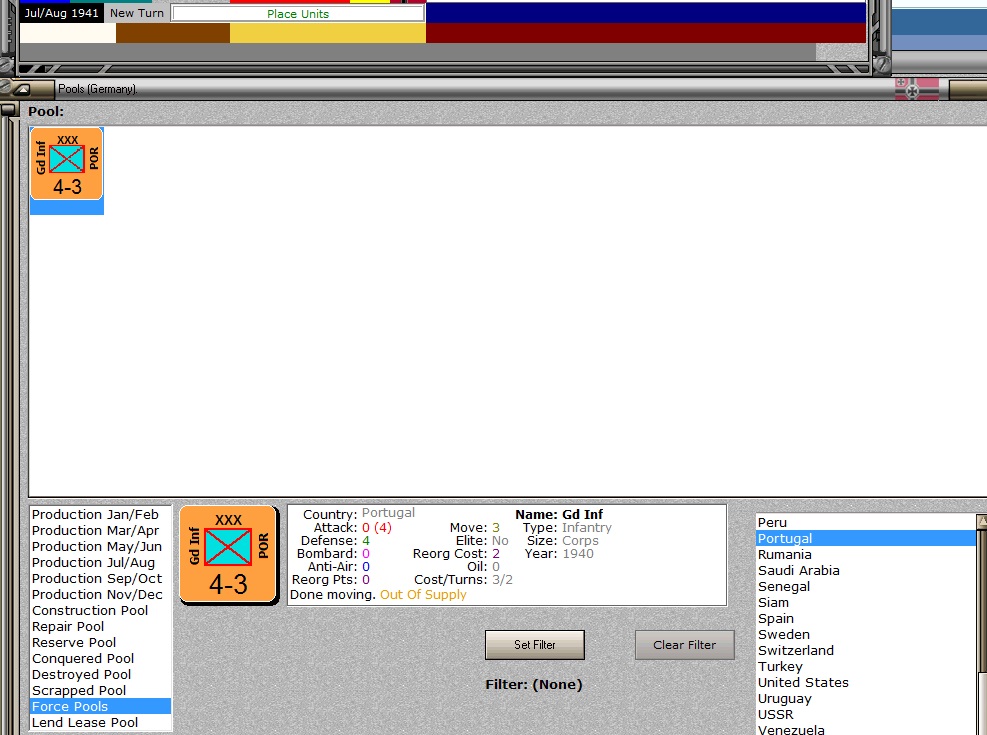The image size is (987, 735).
Task: Choose Sweden in country list
Action: click(866, 634)
